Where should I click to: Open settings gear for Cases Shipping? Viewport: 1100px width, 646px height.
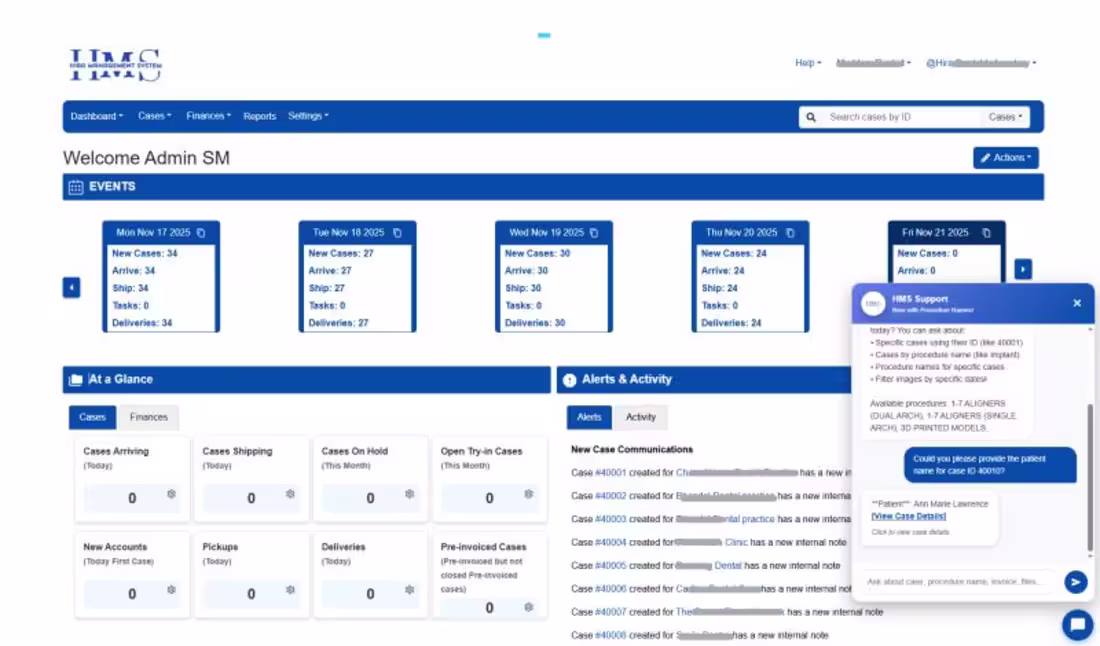[290, 494]
